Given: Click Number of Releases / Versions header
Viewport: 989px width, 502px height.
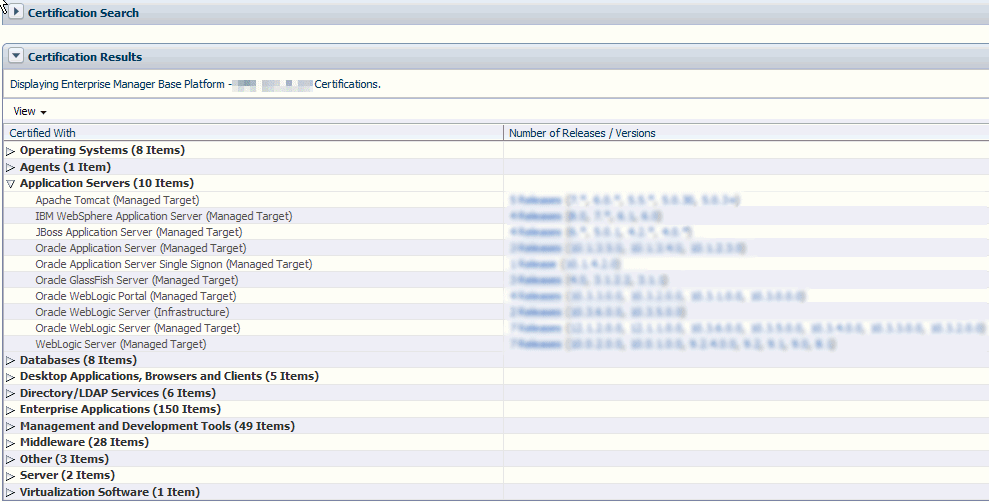Looking at the screenshot, I should 746,133.
